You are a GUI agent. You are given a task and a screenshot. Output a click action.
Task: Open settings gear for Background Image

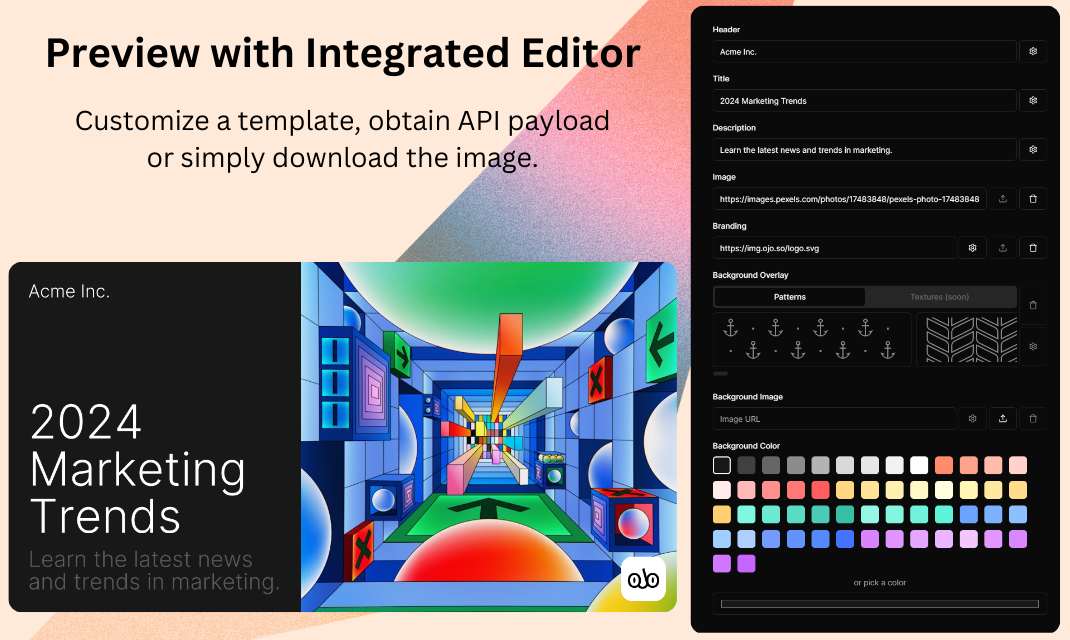click(972, 419)
